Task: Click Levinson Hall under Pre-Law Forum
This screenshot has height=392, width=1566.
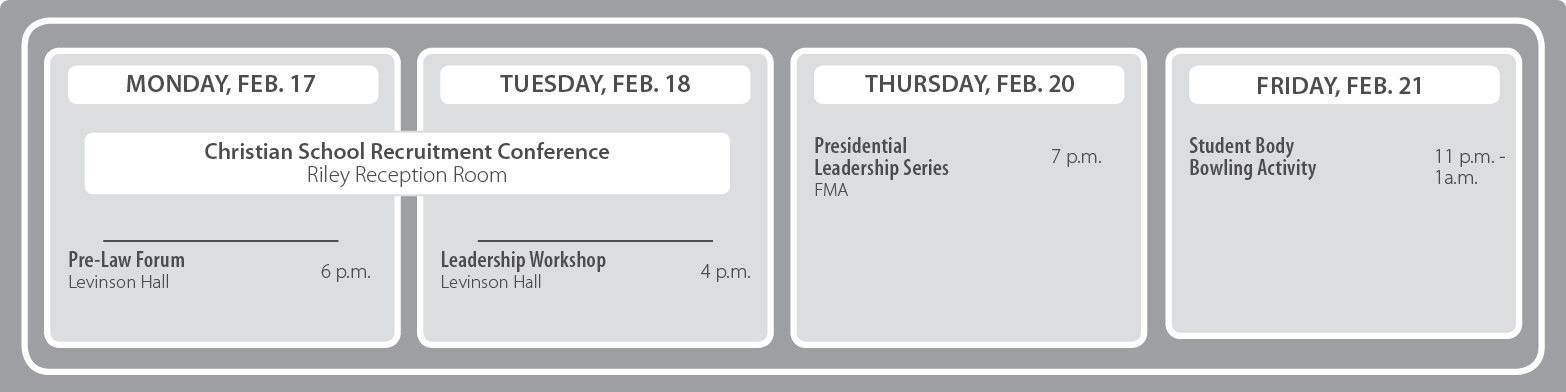Action: [119, 282]
